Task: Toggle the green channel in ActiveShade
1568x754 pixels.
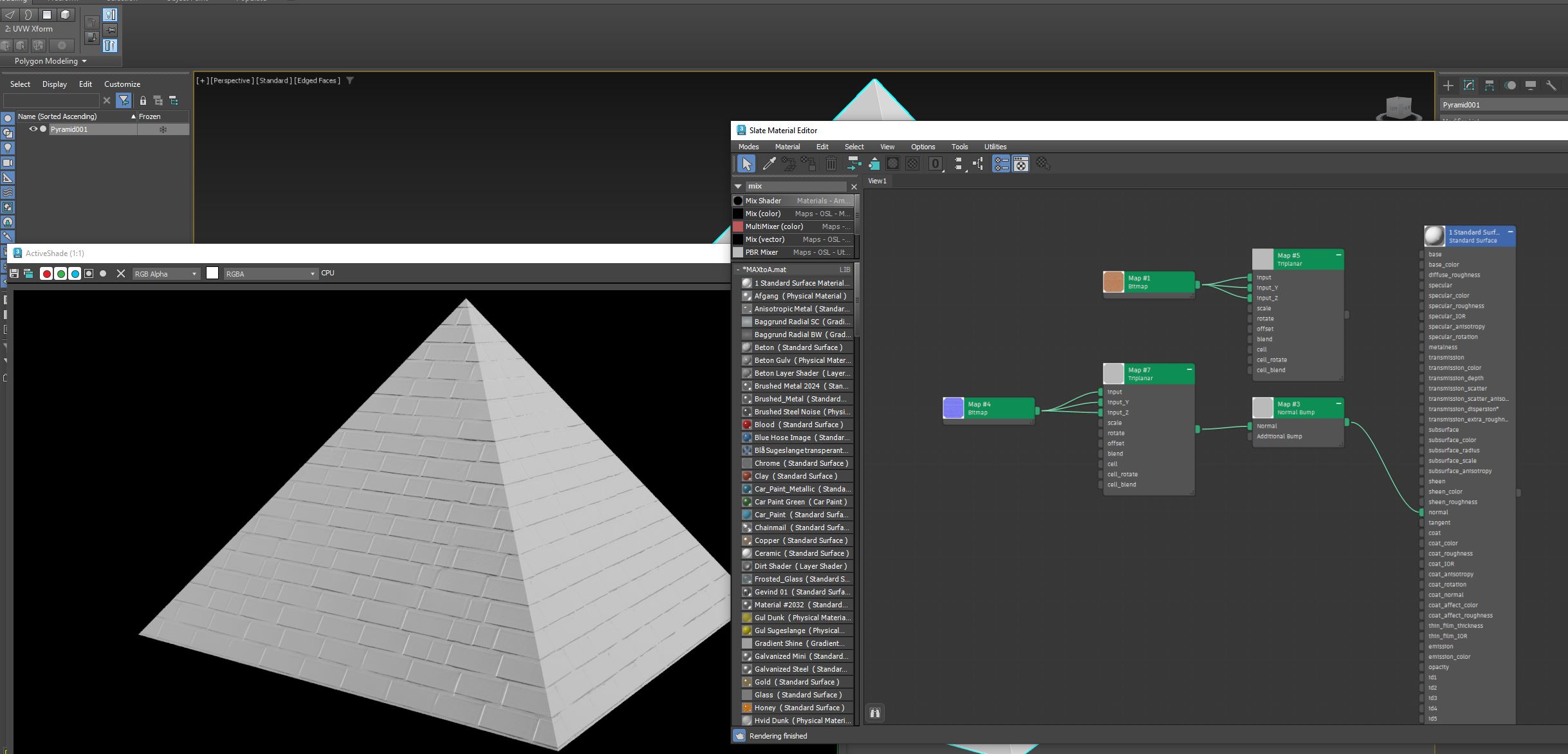Action: pos(60,273)
